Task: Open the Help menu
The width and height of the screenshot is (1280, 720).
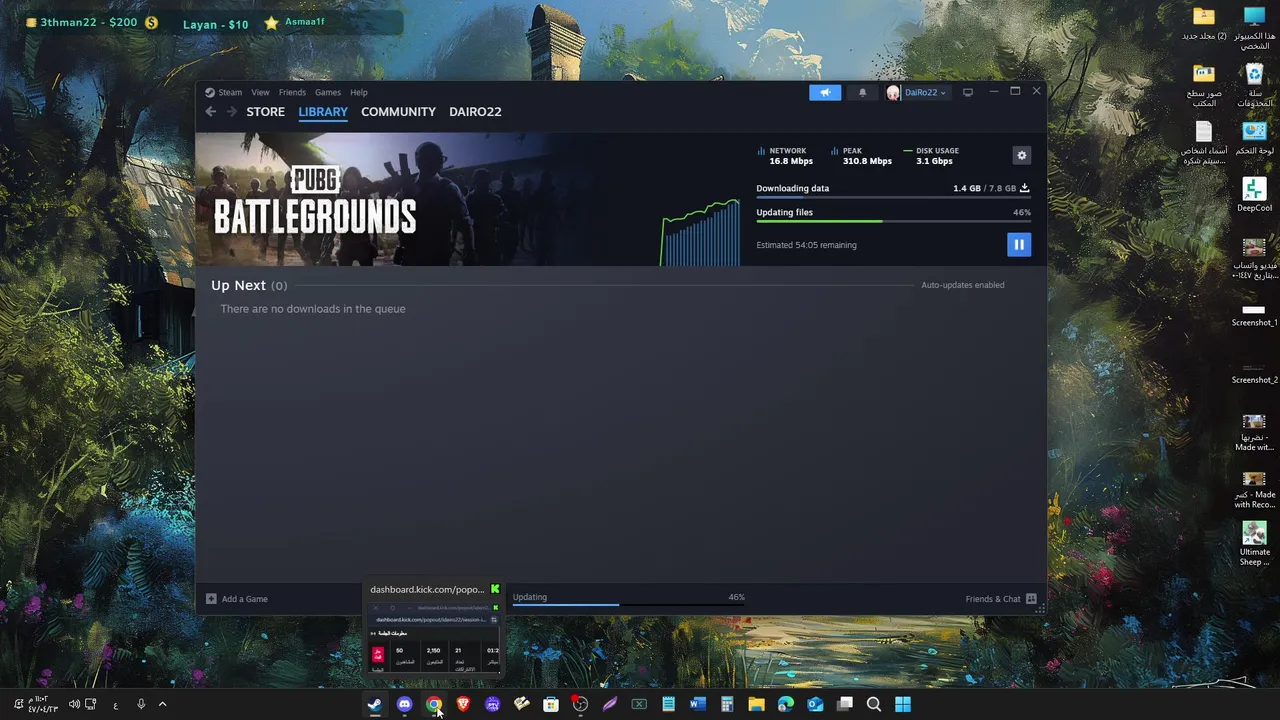Action: pos(358,92)
